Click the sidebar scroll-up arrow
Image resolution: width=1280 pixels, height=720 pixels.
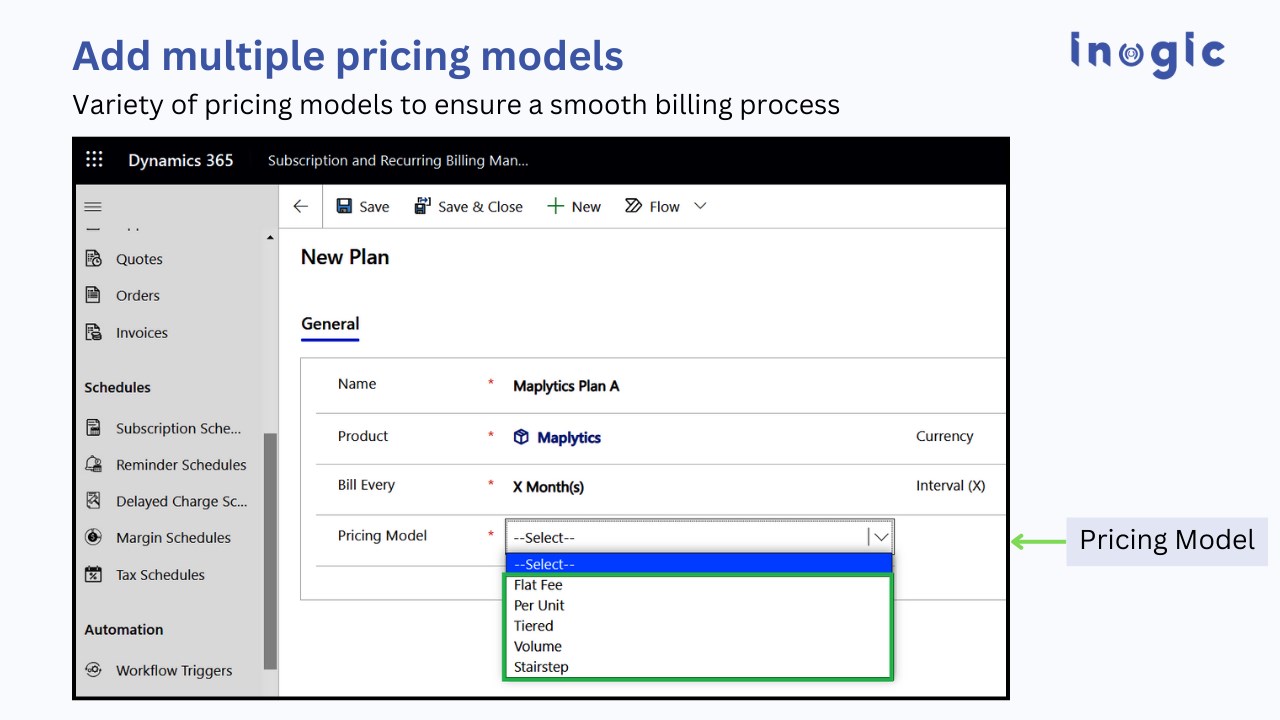270,238
